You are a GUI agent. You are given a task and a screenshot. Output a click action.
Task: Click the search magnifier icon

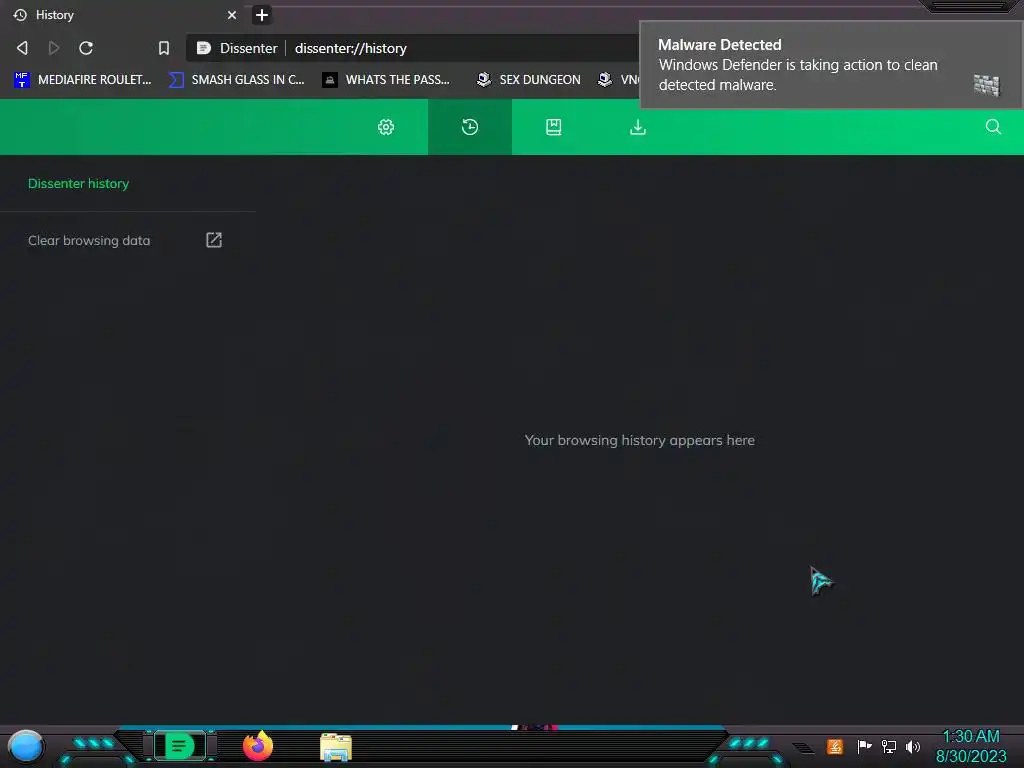[x=993, y=127]
